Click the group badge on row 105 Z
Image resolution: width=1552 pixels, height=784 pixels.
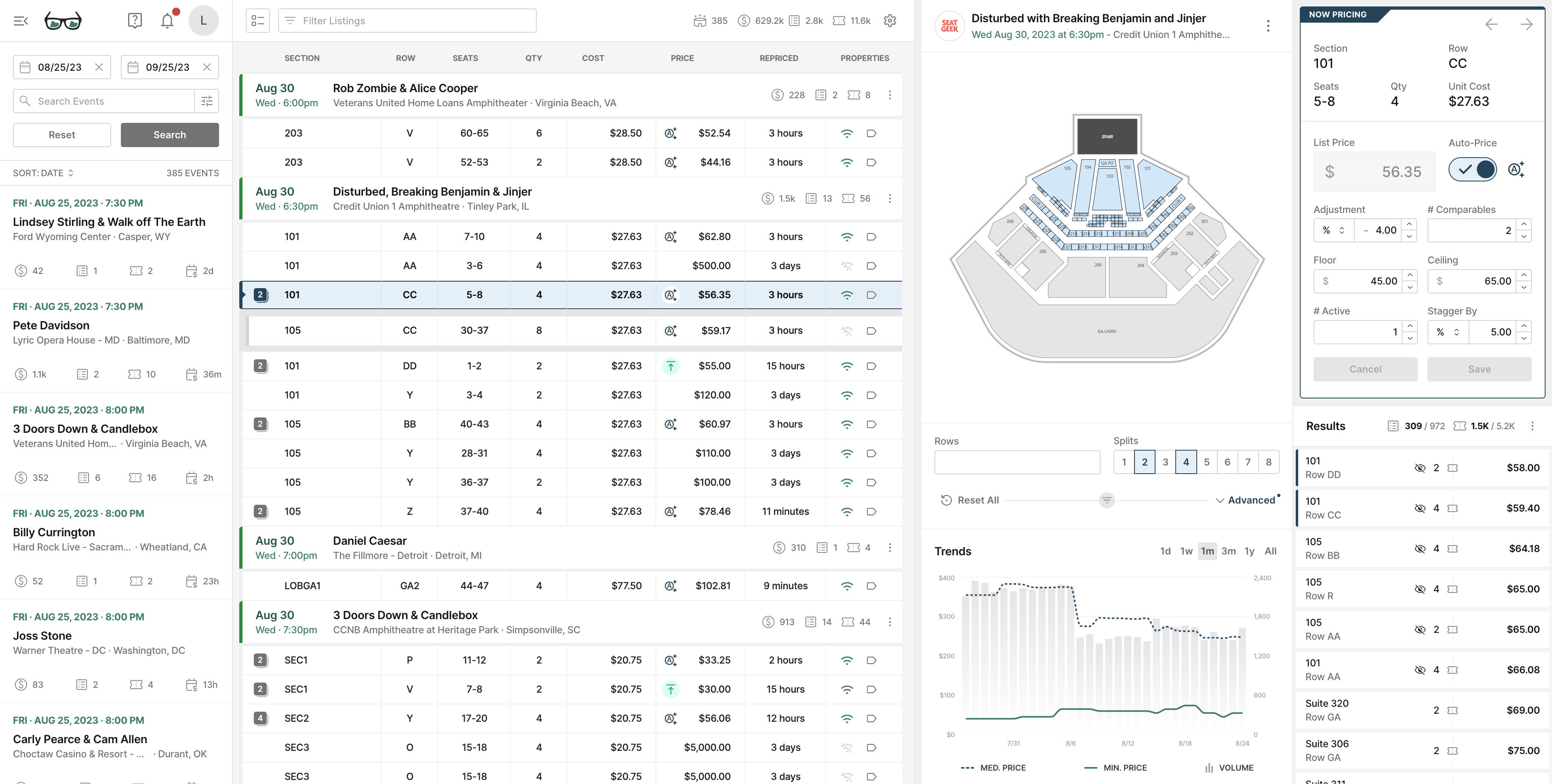(260, 512)
